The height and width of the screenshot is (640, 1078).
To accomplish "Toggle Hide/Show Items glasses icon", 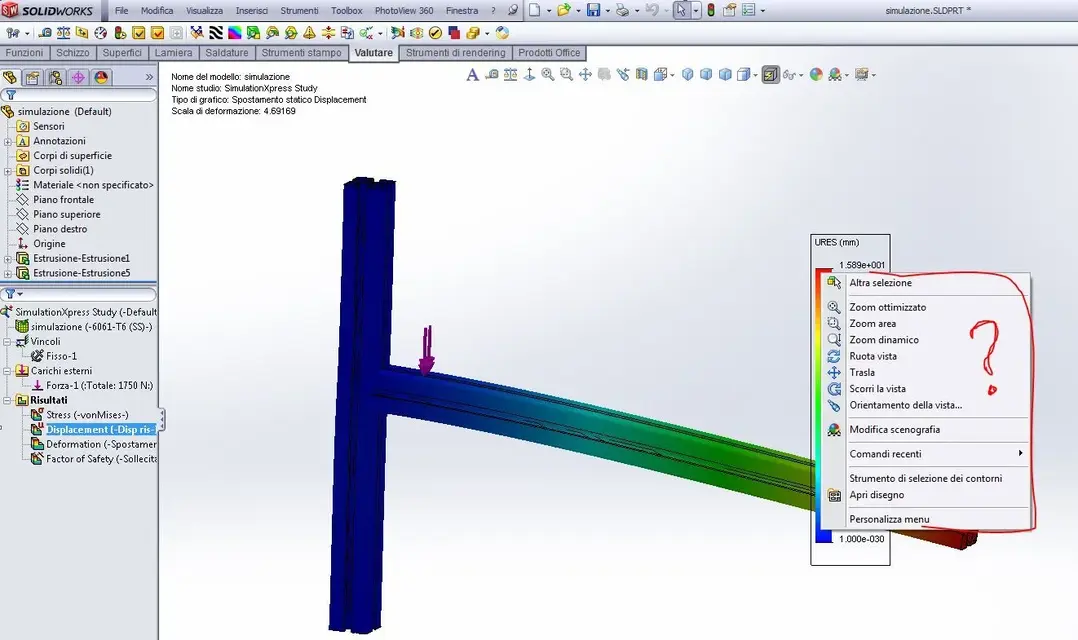I will (x=789, y=74).
